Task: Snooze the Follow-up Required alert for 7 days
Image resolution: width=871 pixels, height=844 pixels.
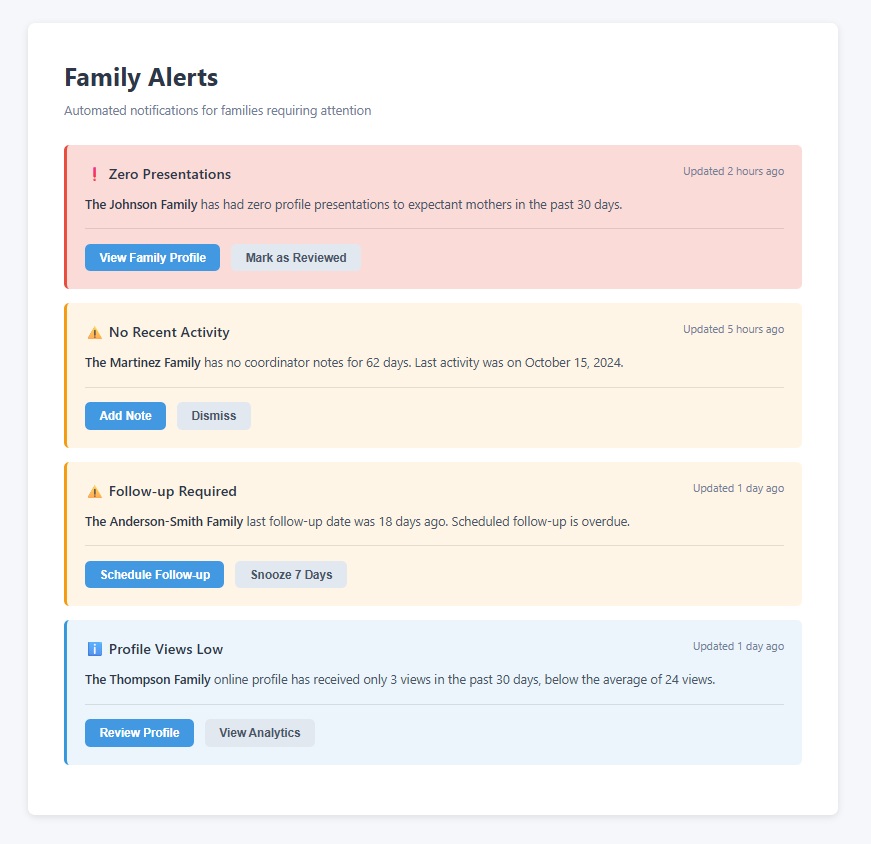Action: pyautogui.click(x=290, y=574)
